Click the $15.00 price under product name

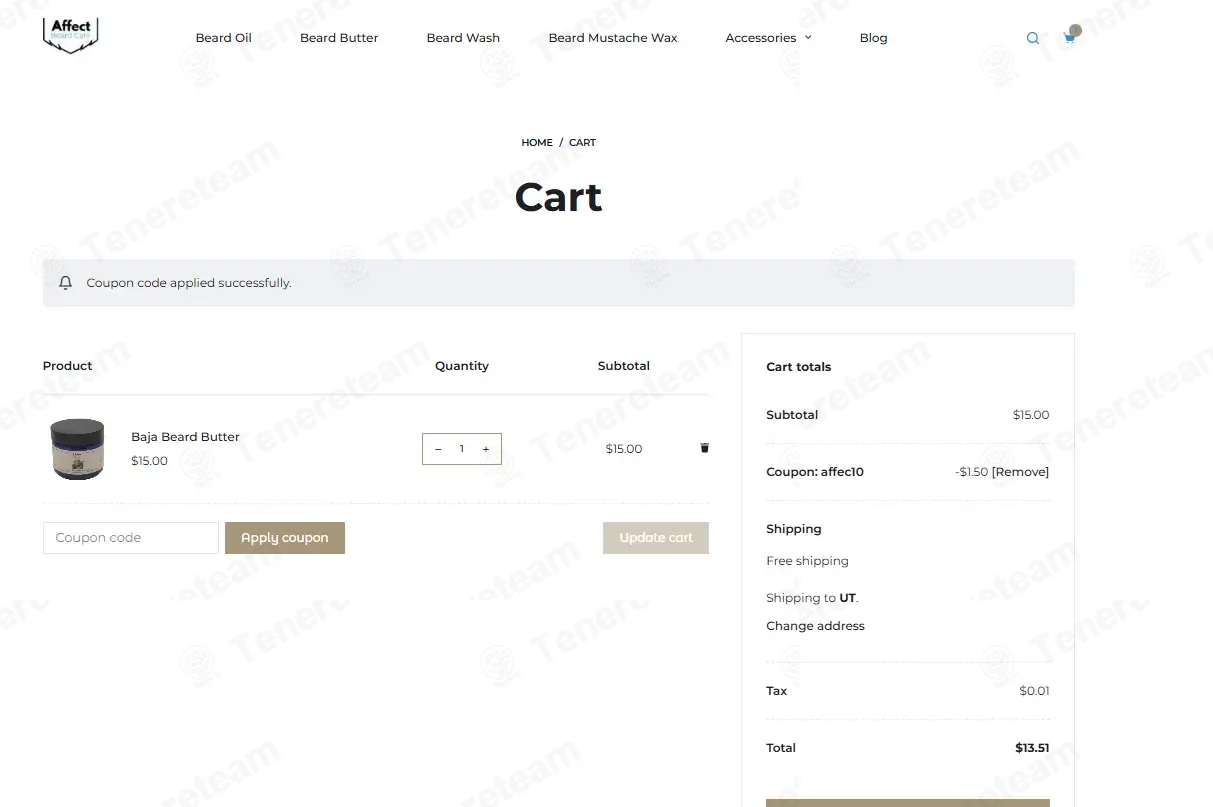point(149,461)
